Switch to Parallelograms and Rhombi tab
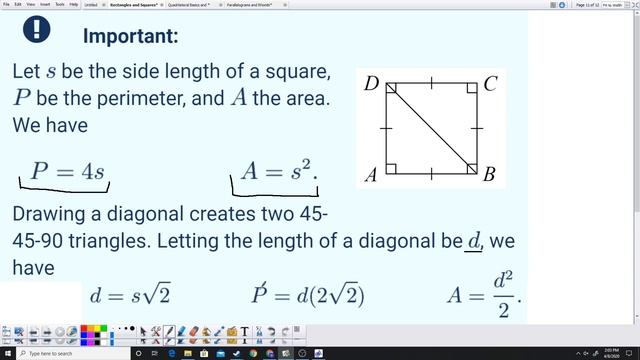Viewport: 640px width, 360px height. [x=249, y=5]
